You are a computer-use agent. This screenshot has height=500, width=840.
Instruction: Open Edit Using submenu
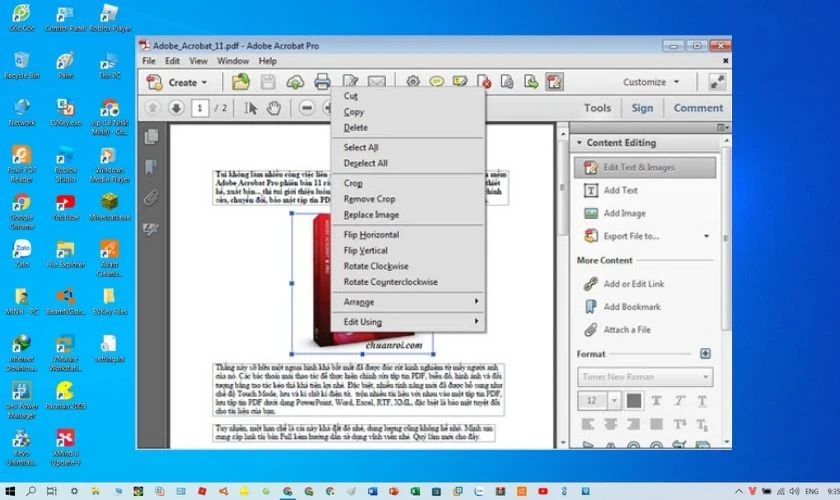pyautogui.click(x=409, y=322)
